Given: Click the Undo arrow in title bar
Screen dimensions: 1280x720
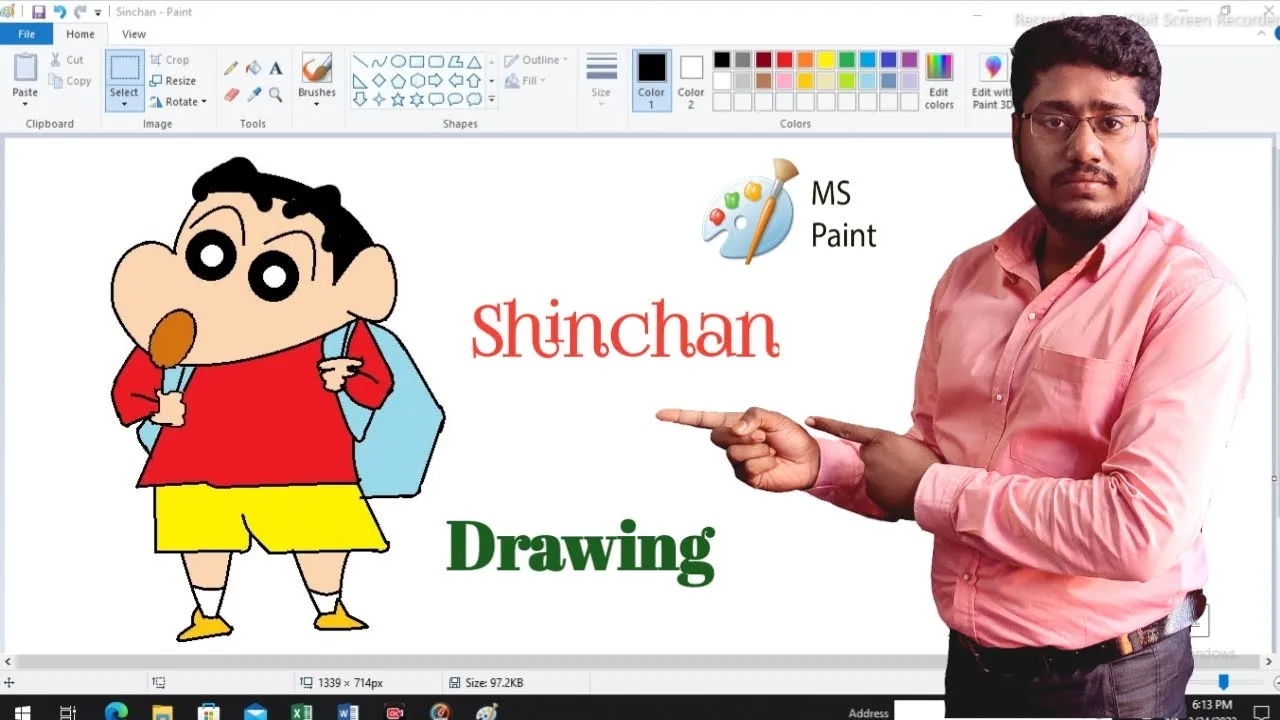Looking at the screenshot, I should click(59, 12).
